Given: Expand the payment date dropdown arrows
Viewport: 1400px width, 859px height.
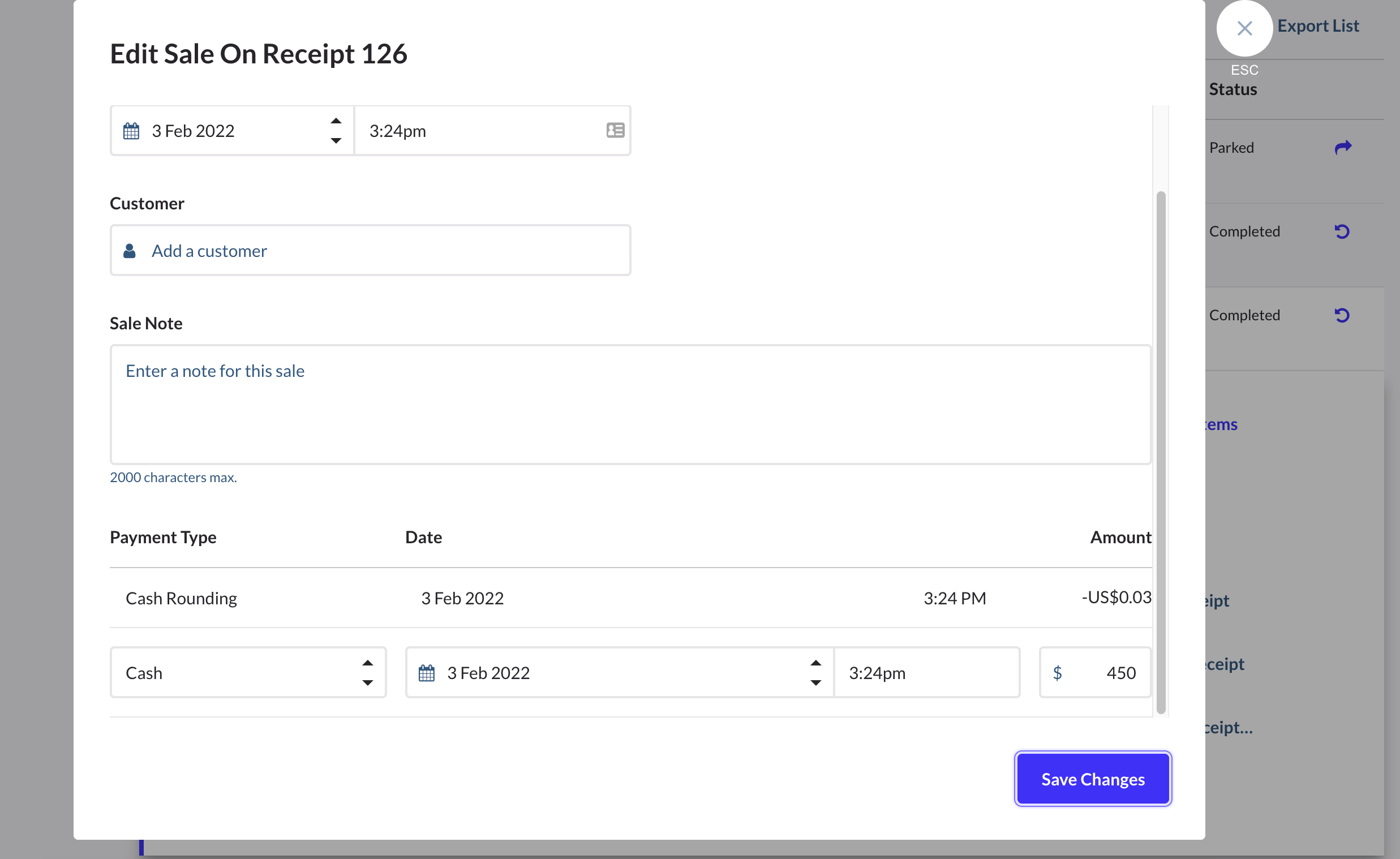Looking at the screenshot, I should coord(815,673).
